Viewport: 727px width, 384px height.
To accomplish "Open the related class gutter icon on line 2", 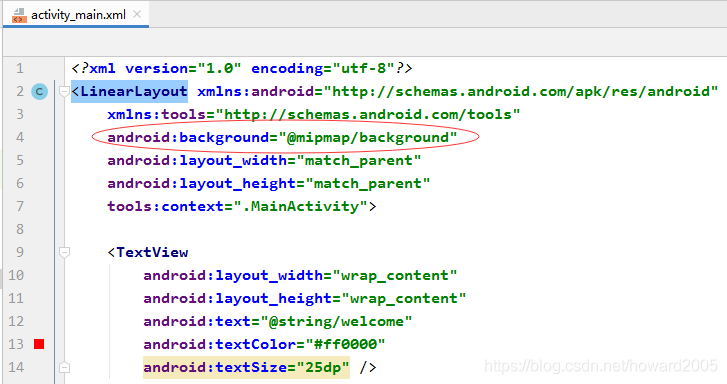I will tap(39, 91).
